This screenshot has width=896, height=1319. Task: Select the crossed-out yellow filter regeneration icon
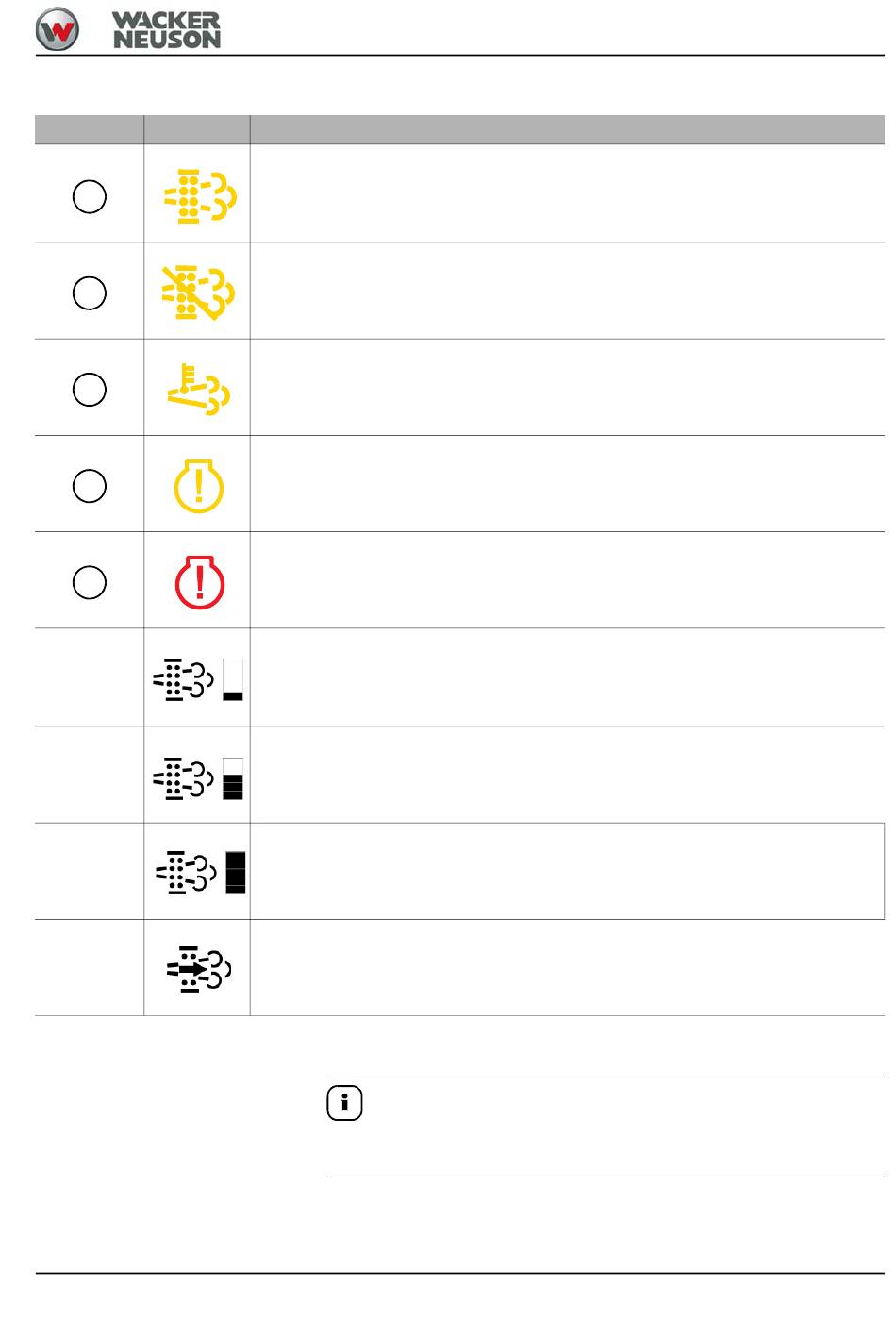(x=198, y=292)
